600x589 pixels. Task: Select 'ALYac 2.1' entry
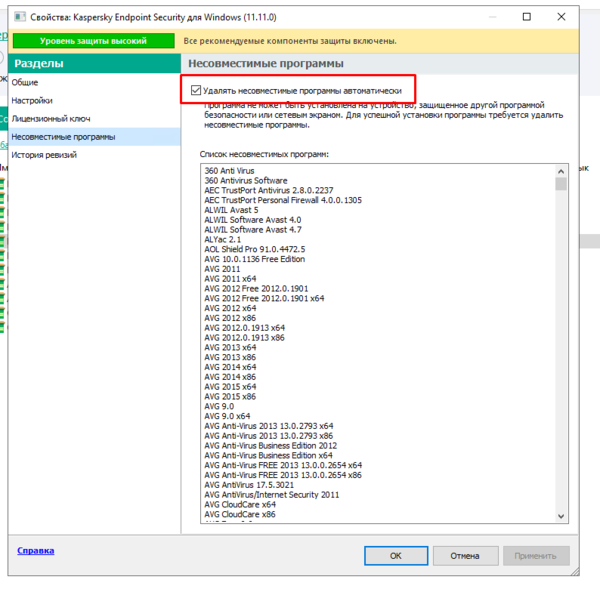[223, 240]
